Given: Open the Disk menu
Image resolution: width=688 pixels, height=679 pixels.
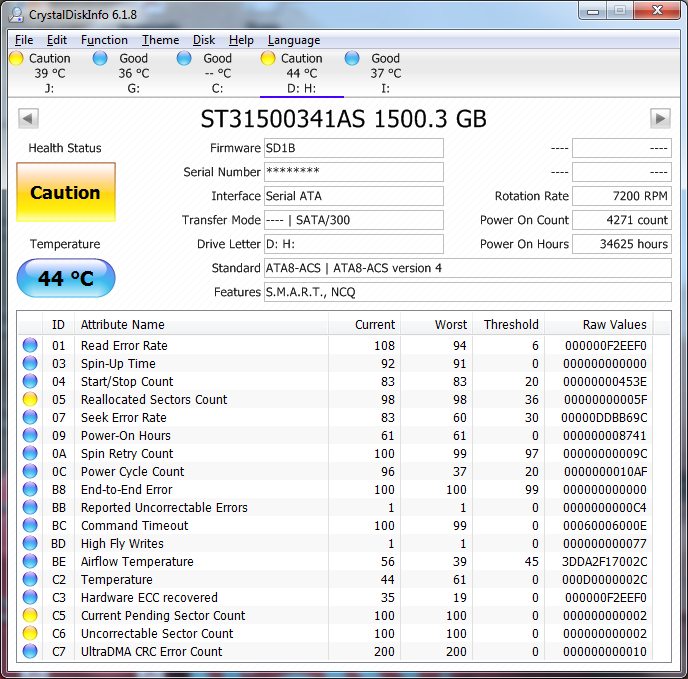Looking at the screenshot, I should [204, 40].
